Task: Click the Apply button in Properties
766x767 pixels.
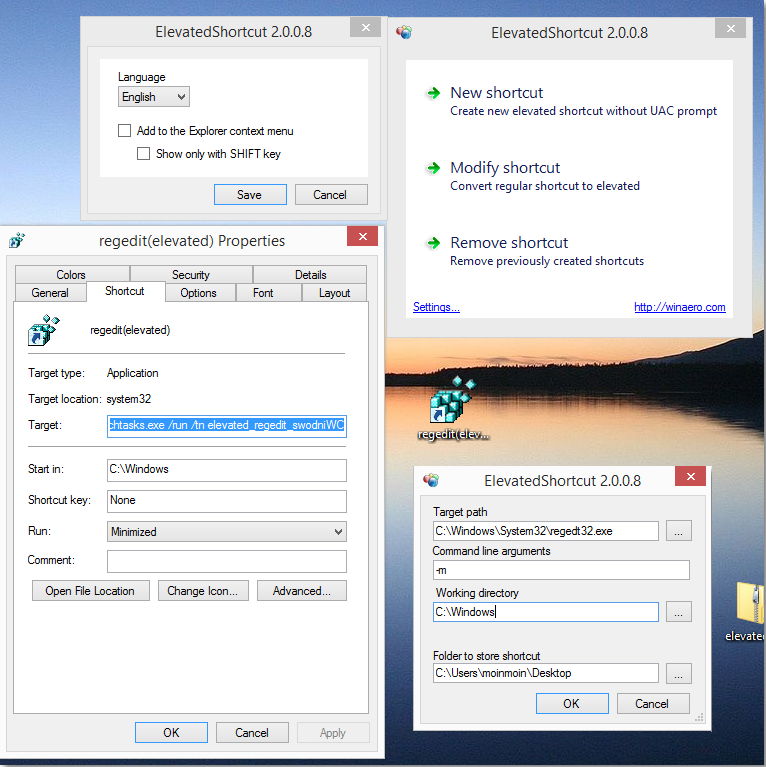Action: pyautogui.click(x=333, y=732)
